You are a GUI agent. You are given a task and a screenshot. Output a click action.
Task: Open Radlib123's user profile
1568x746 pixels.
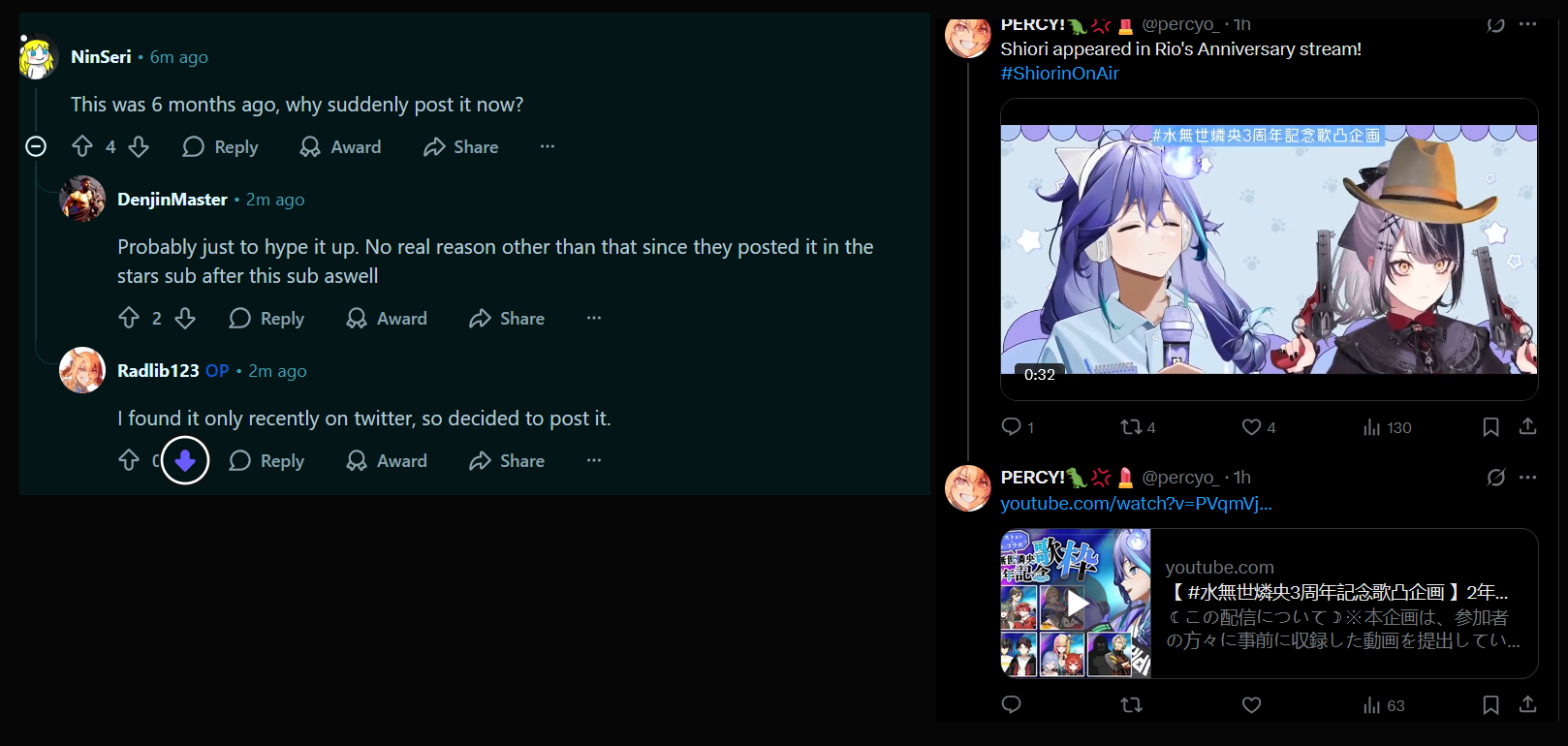click(x=158, y=370)
